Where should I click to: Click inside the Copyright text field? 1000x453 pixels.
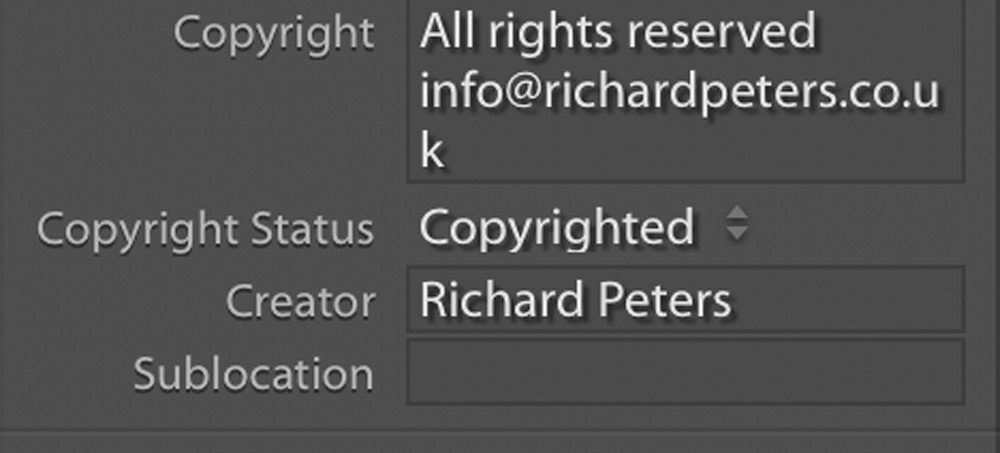[x=685, y=91]
